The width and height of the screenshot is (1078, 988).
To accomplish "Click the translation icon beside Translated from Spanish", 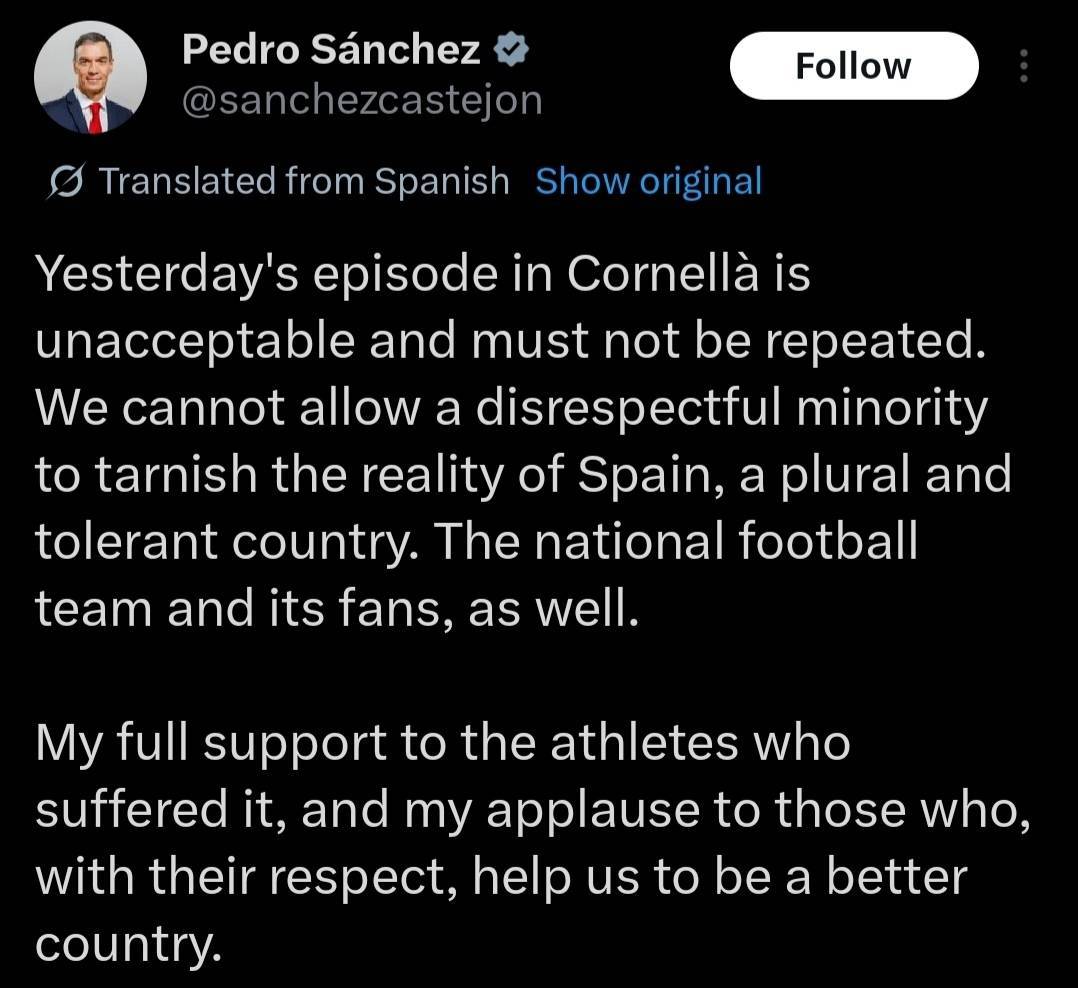I will 64,180.
